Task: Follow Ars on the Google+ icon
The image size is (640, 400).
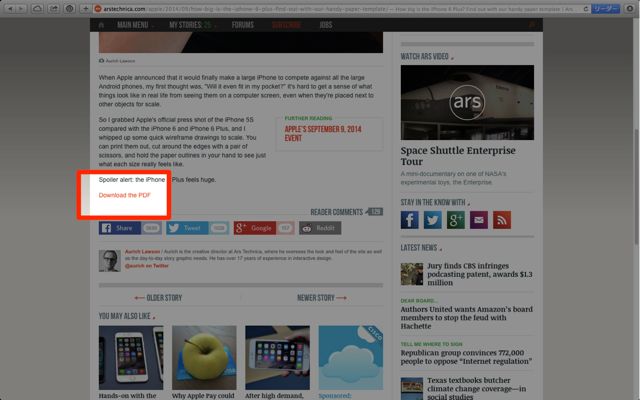Action: (x=456, y=220)
